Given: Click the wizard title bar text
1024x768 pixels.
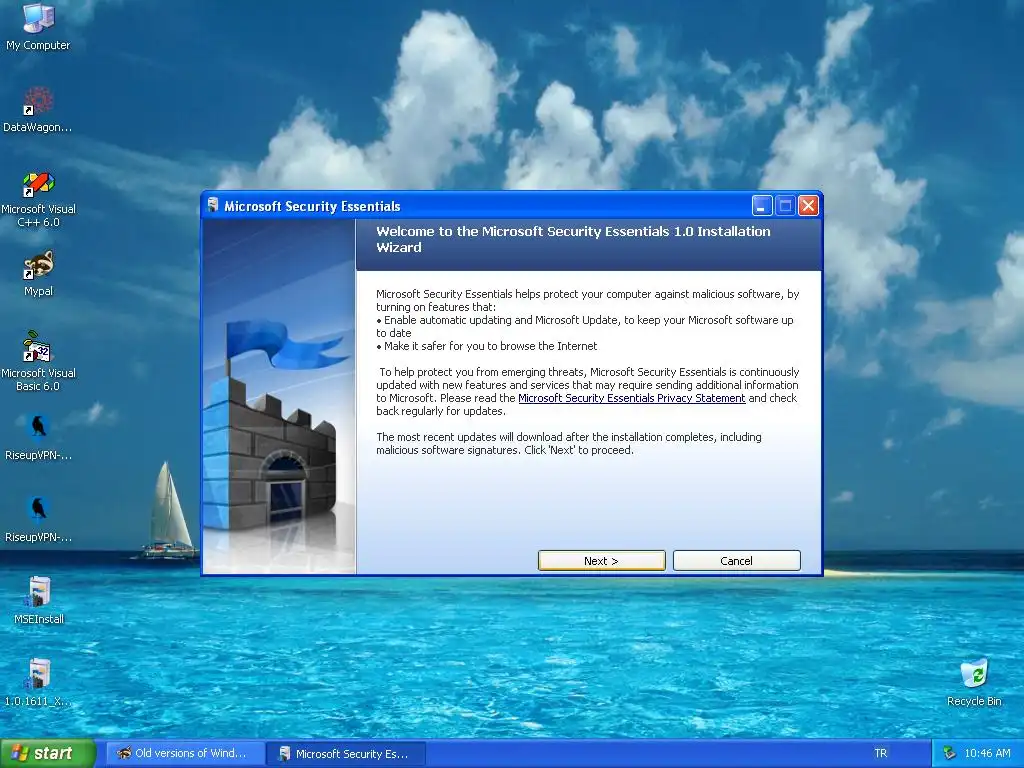Looking at the screenshot, I should pyautogui.click(x=312, y=206).
